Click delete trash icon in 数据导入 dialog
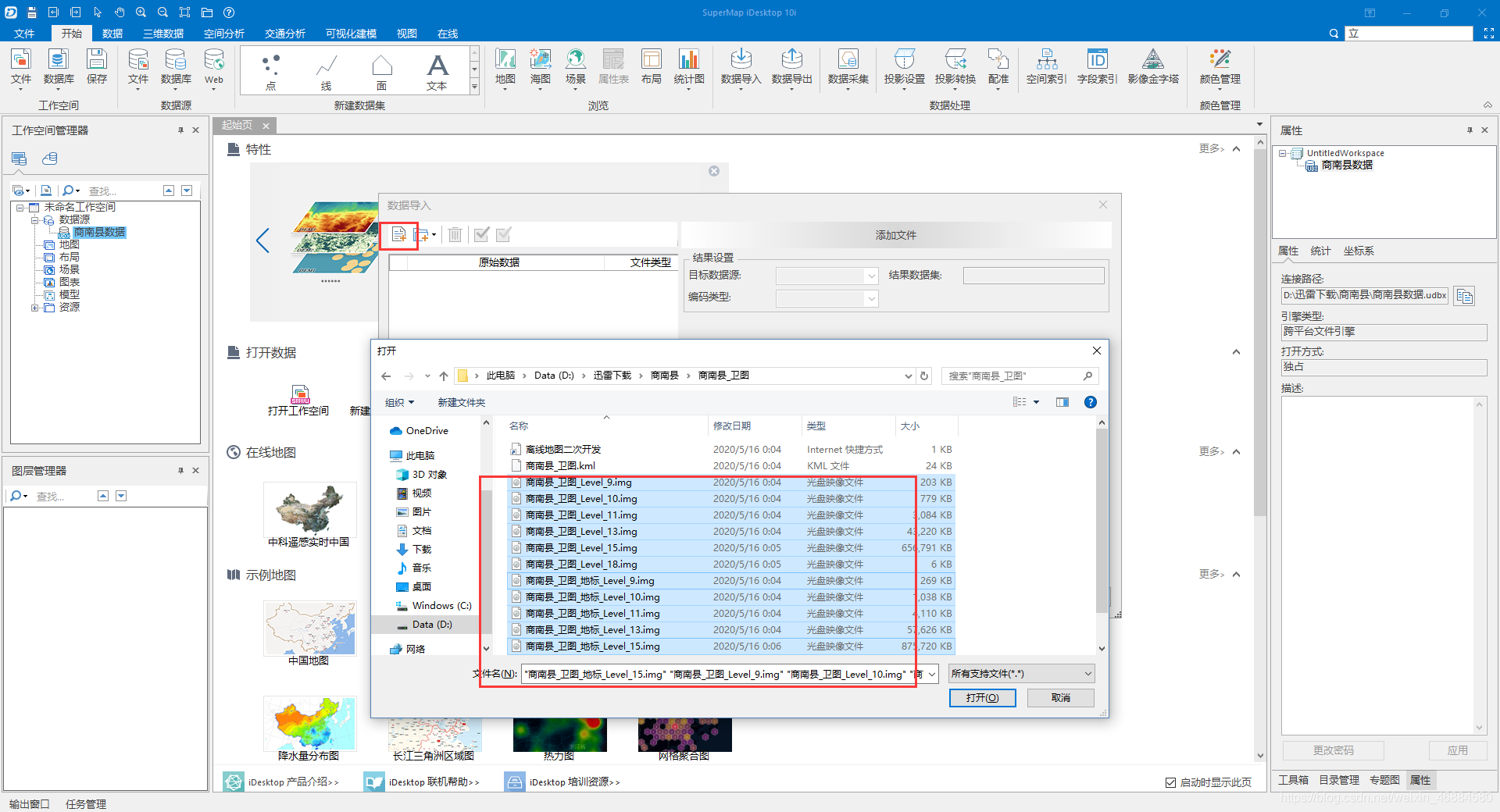1500x812 pixels. pos(455,234)
